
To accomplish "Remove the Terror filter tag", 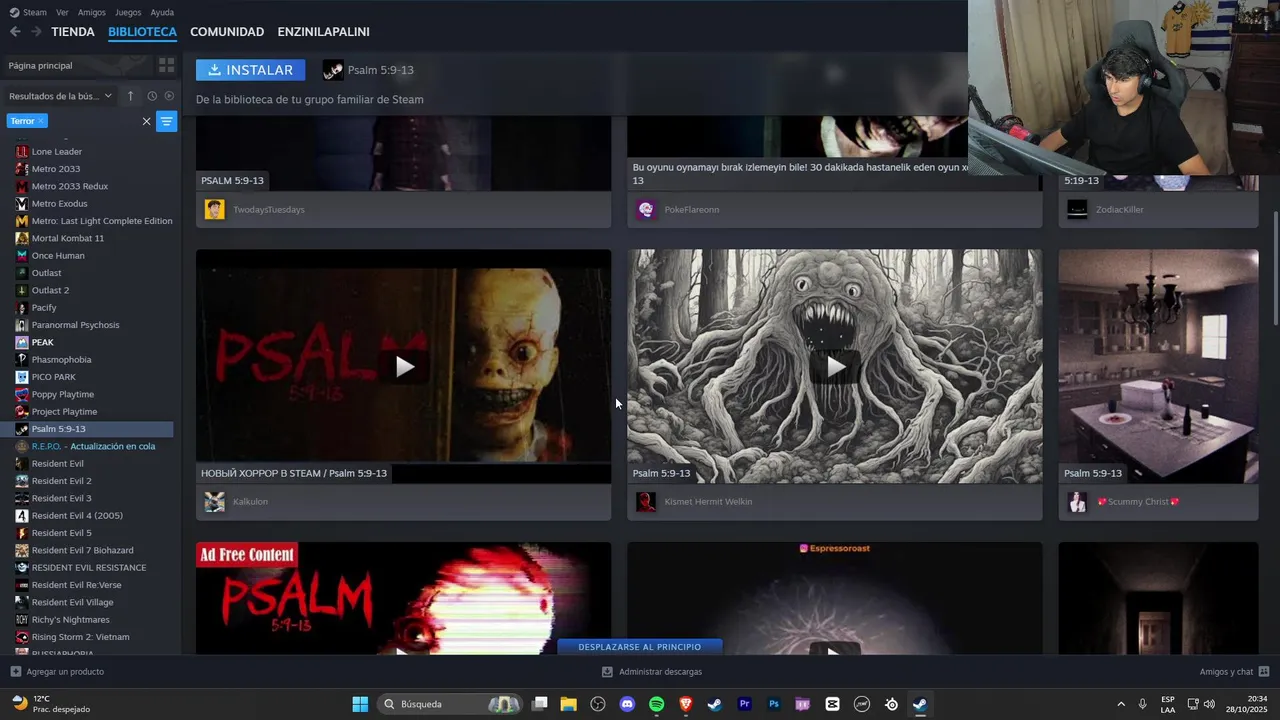I will click(x=41, y=121).
